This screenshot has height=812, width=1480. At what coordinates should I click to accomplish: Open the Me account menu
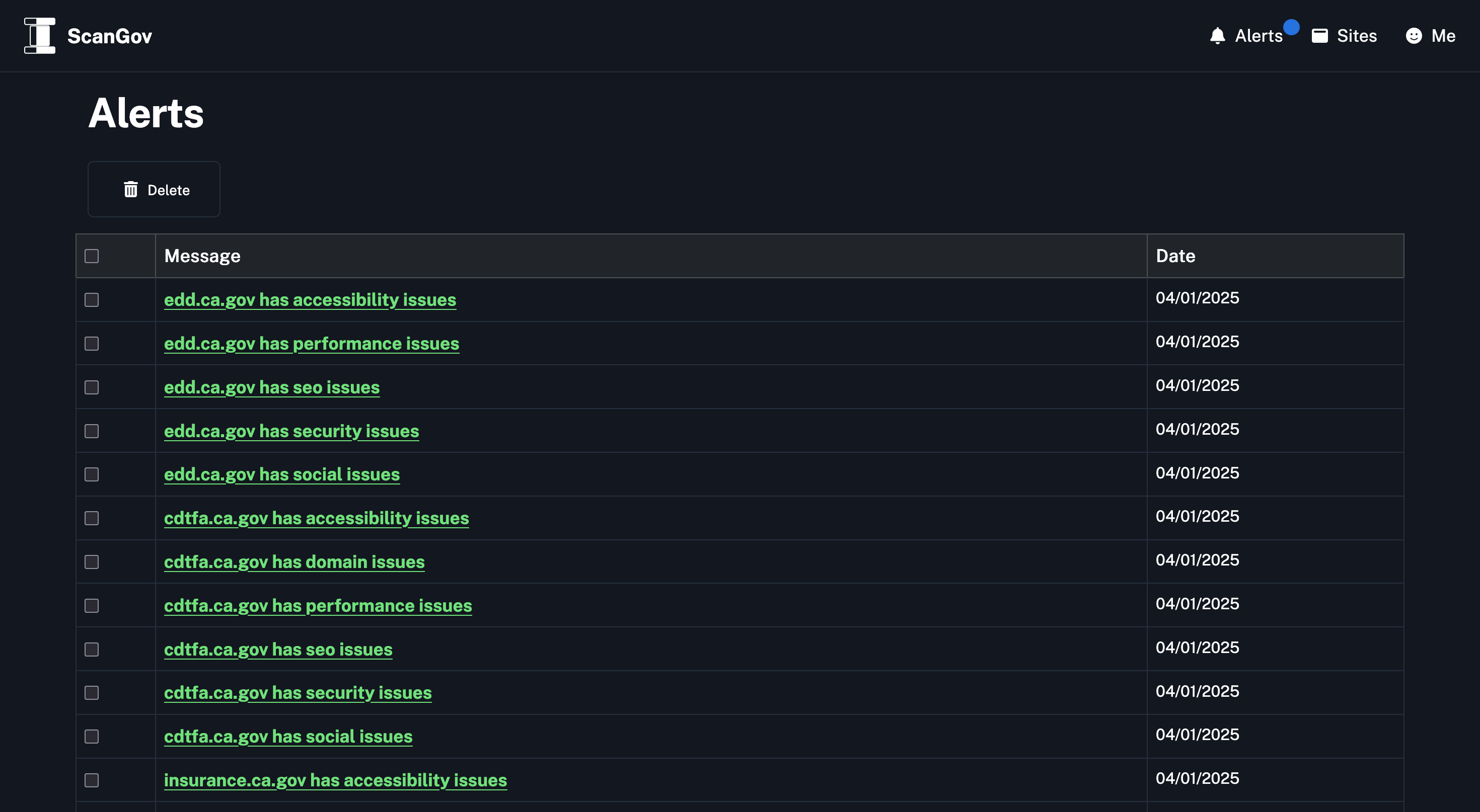pyautogui.click(x=1430, y=36)
